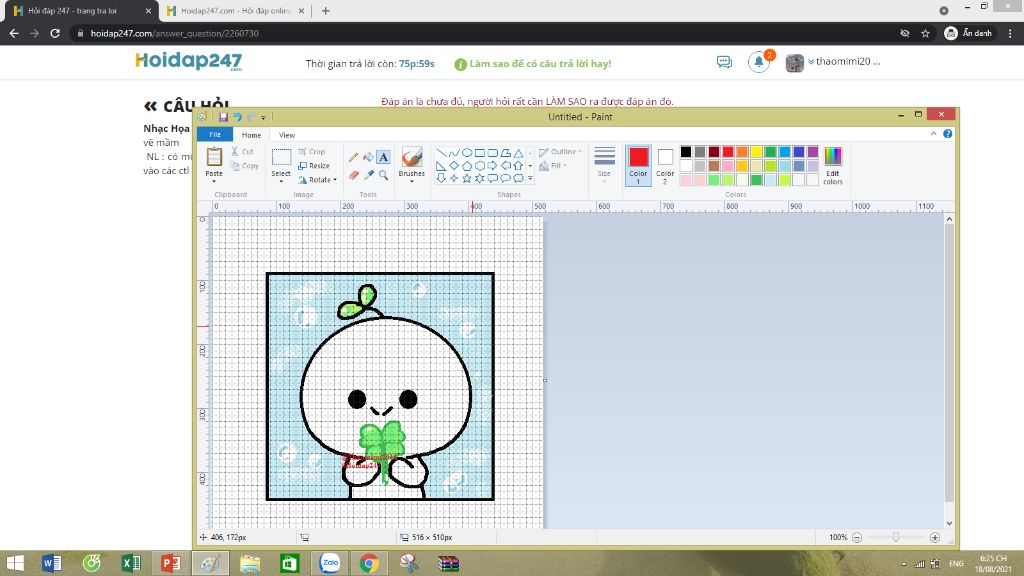Choose the Pentagon shape
Screen dimensions: 1024x576
click(x=467, y=165)
